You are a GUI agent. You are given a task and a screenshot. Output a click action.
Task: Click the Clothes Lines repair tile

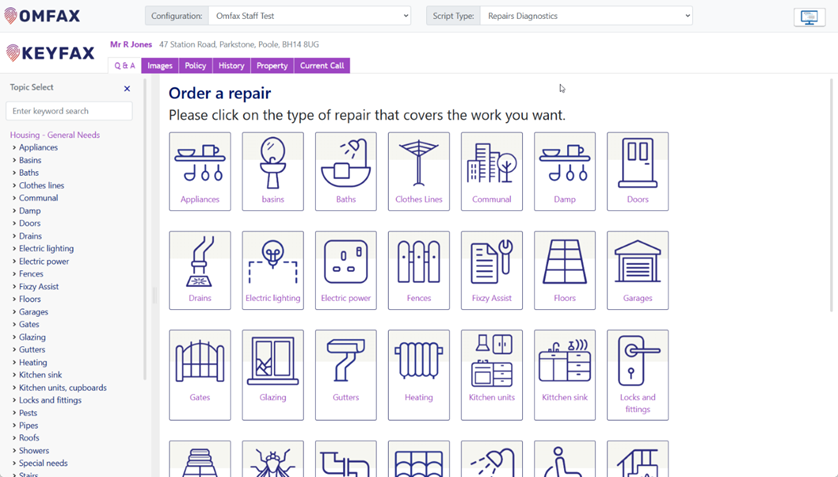(x=419, y=171)
